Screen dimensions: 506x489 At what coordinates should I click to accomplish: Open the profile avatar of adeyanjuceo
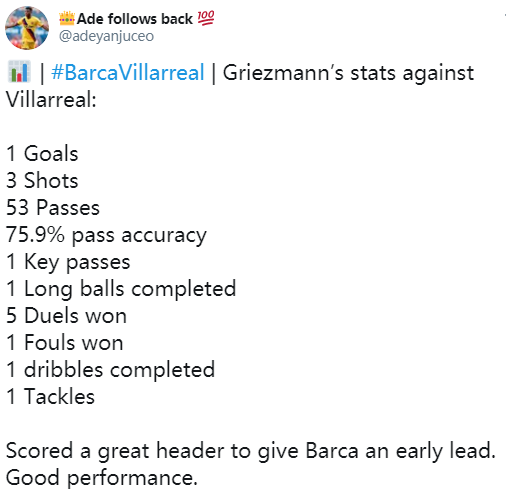(x=27, y=28)
